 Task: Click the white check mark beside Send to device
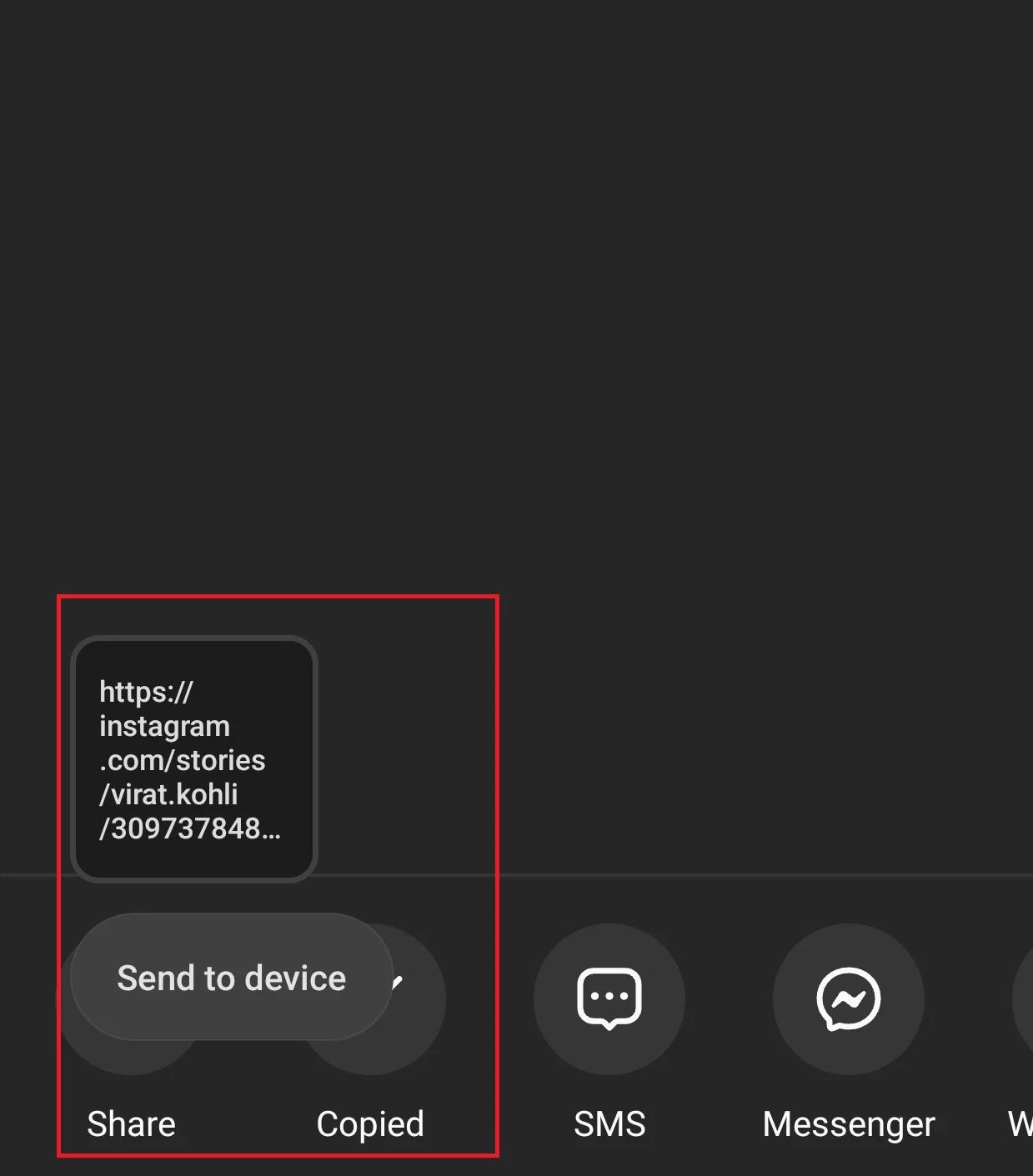[398, 981]
